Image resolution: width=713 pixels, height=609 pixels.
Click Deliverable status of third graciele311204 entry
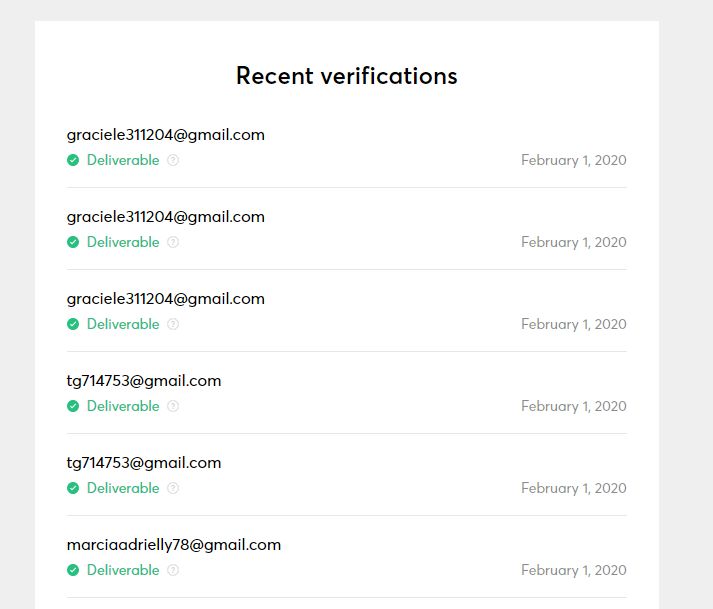[x=123, y=324]
